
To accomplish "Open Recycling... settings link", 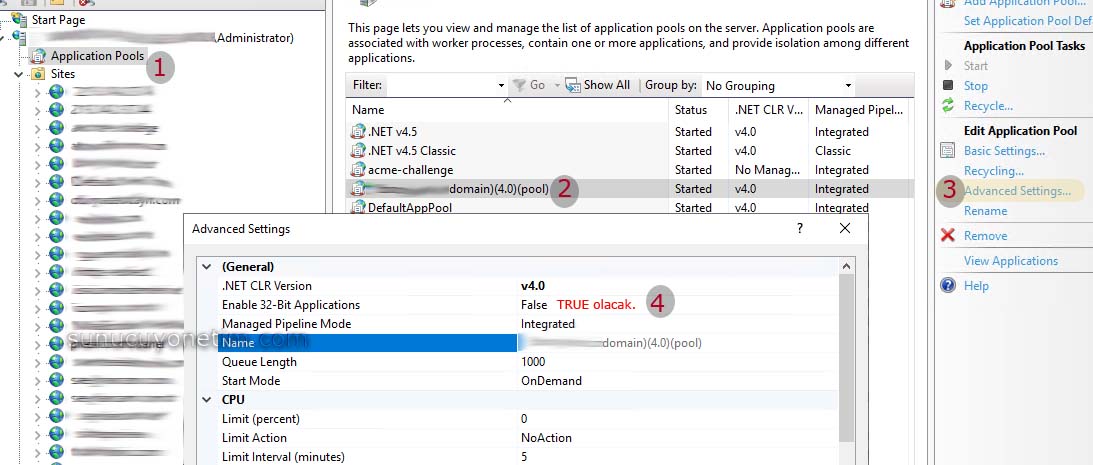I will click(x=993, y=171).
